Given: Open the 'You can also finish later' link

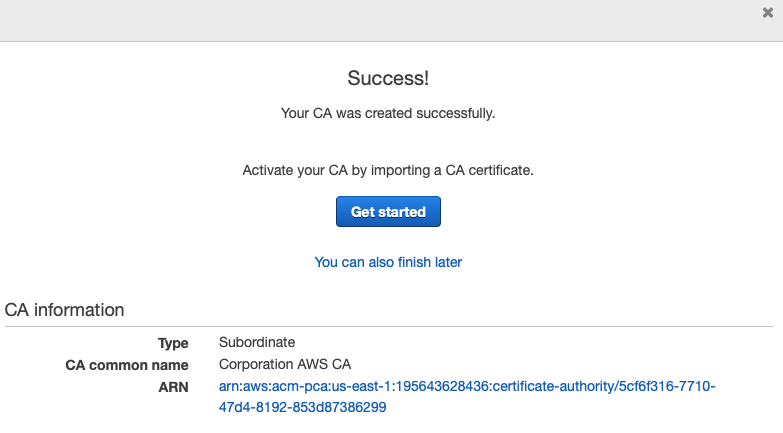Looking at the screenshot, I should coord(388,262).
